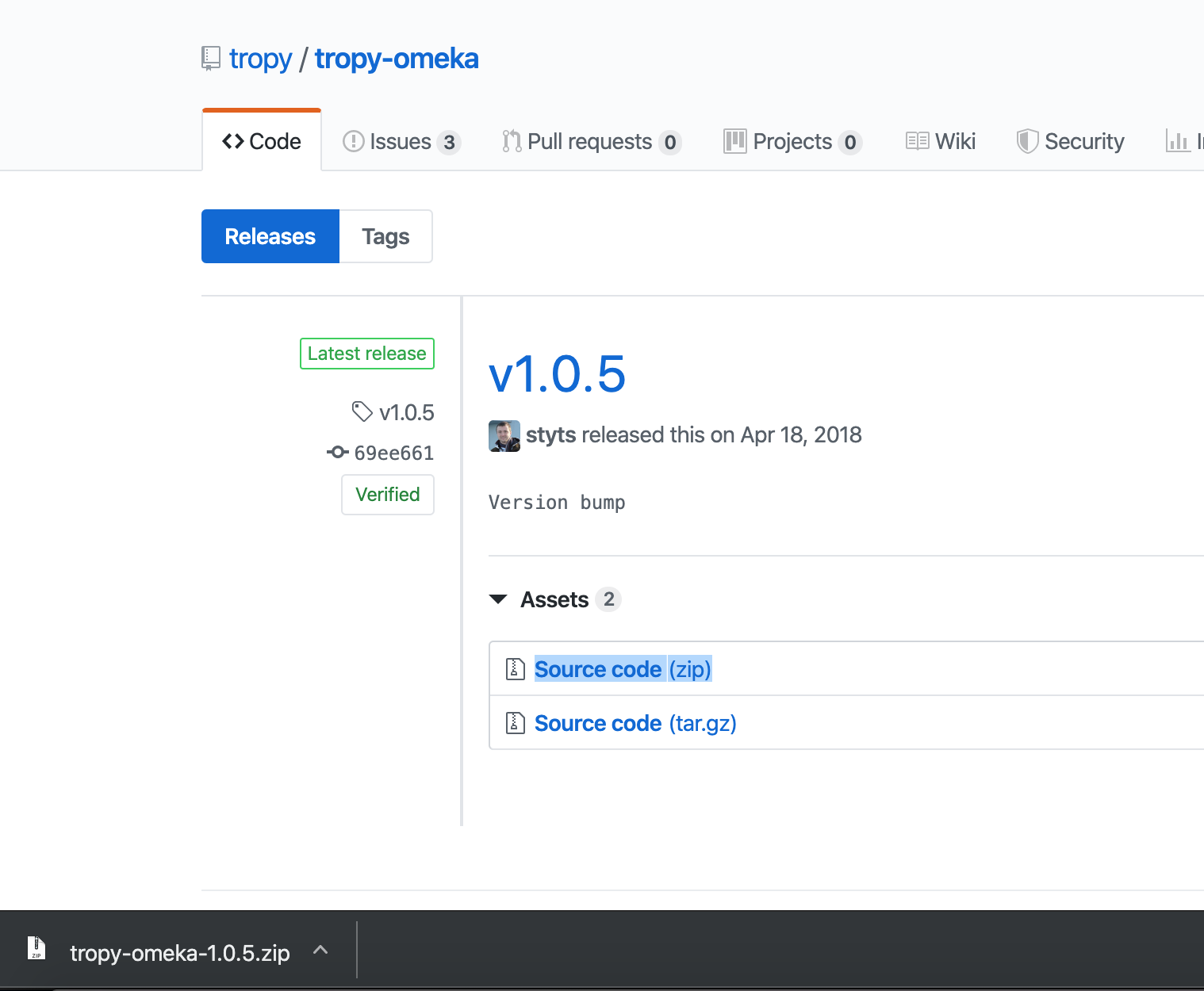The image size is (1204, 991).
Task: Open the Issues tab
Action: (401, 142)
